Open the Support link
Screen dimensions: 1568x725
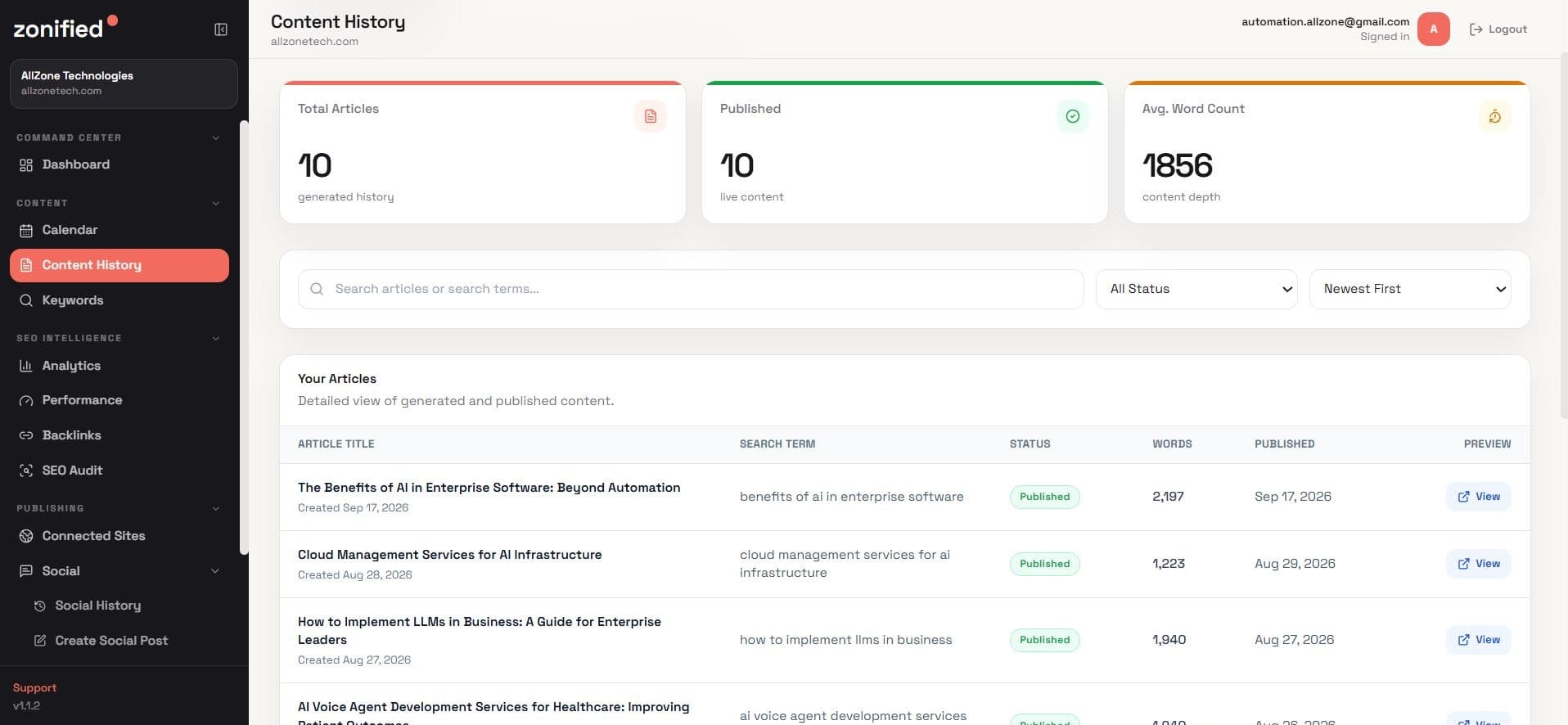coord(34,687)
